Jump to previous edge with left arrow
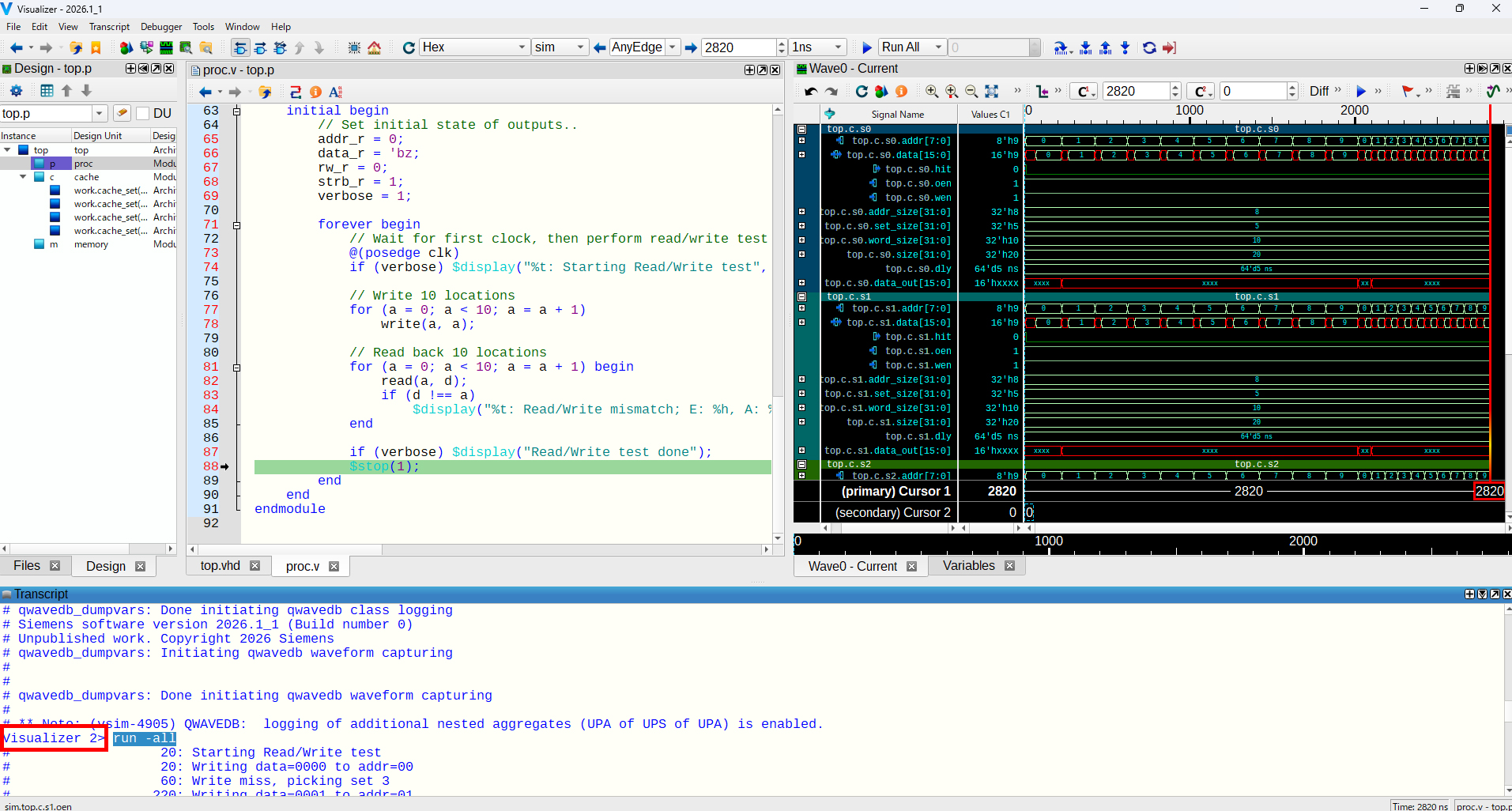Image resolution: width=1512 pixels, height=811 pixels. (x=600, y=47)
